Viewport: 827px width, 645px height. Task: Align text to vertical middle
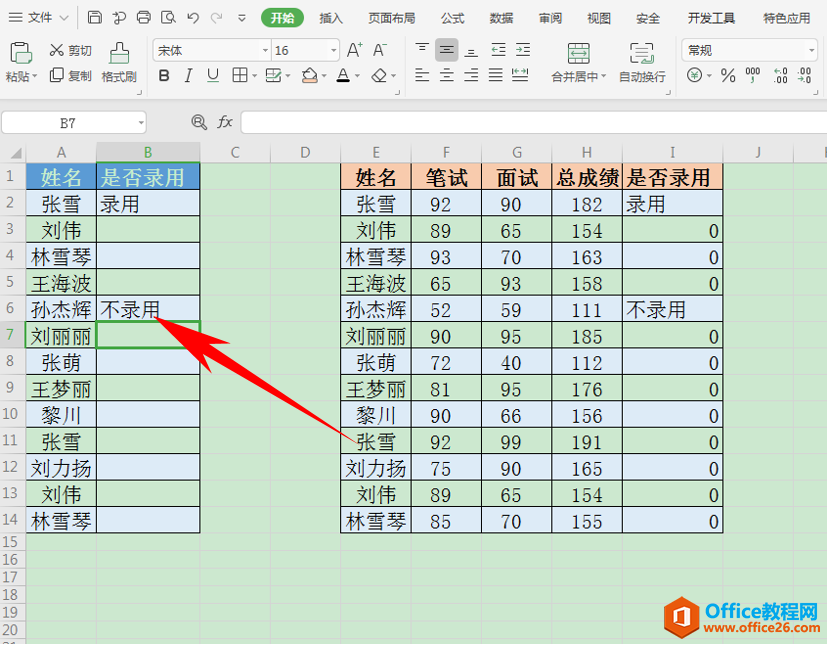447,51
